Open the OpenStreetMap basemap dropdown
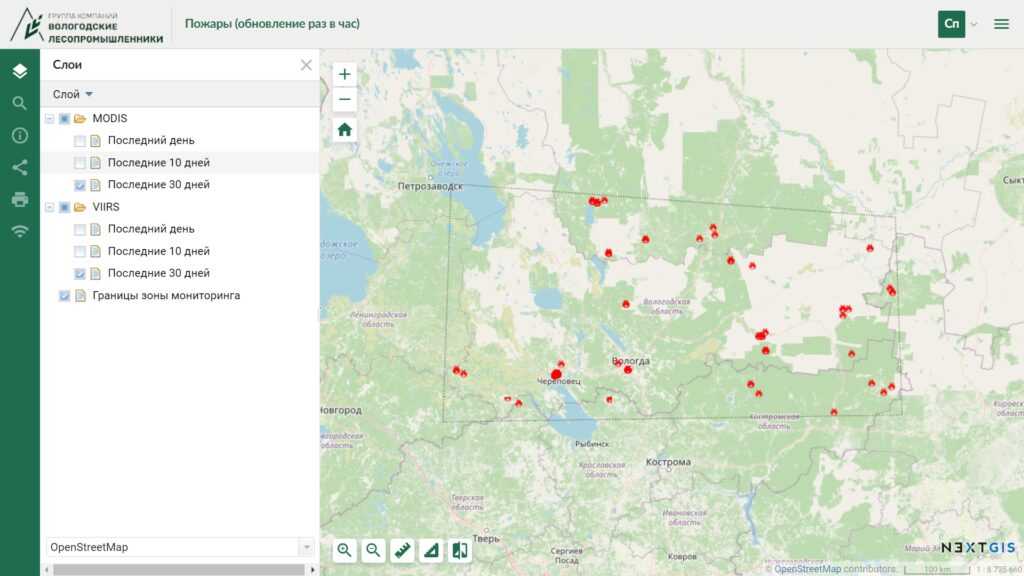The image size is (1024, 576). point(180,547)
